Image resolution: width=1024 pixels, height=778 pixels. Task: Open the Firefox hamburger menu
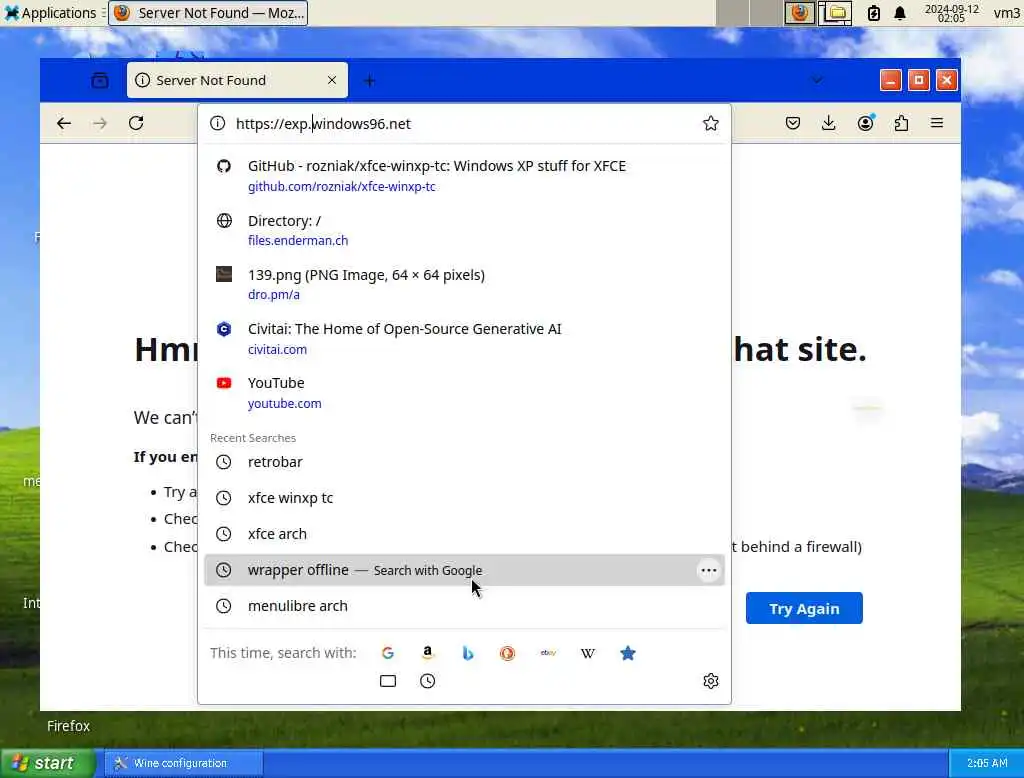937,123
